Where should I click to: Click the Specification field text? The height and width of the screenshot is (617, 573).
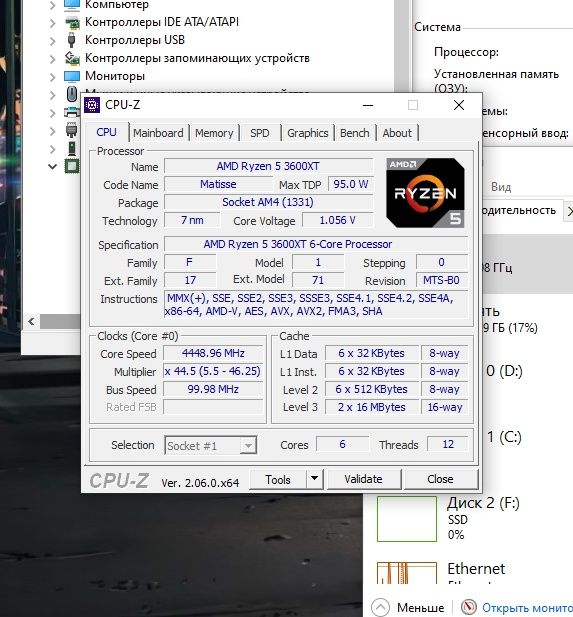coord(316,244)
